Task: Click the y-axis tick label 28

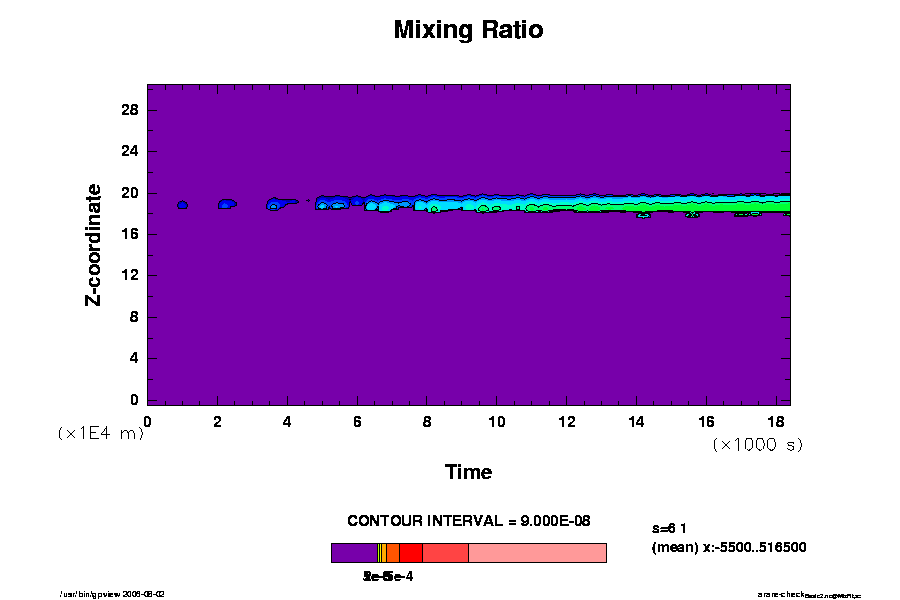Action: (x=129, y=109)
